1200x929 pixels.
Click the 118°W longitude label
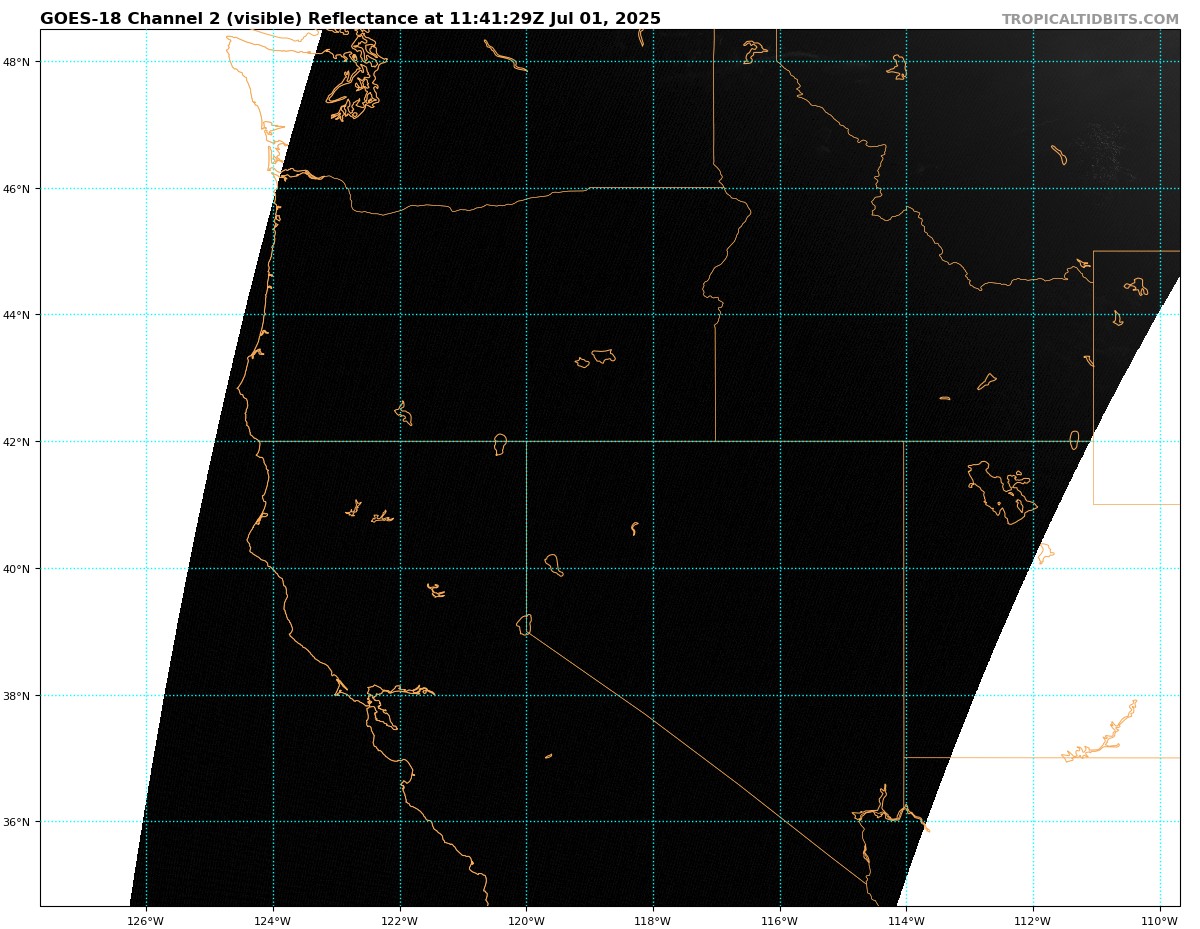click(x=653, y=920)
